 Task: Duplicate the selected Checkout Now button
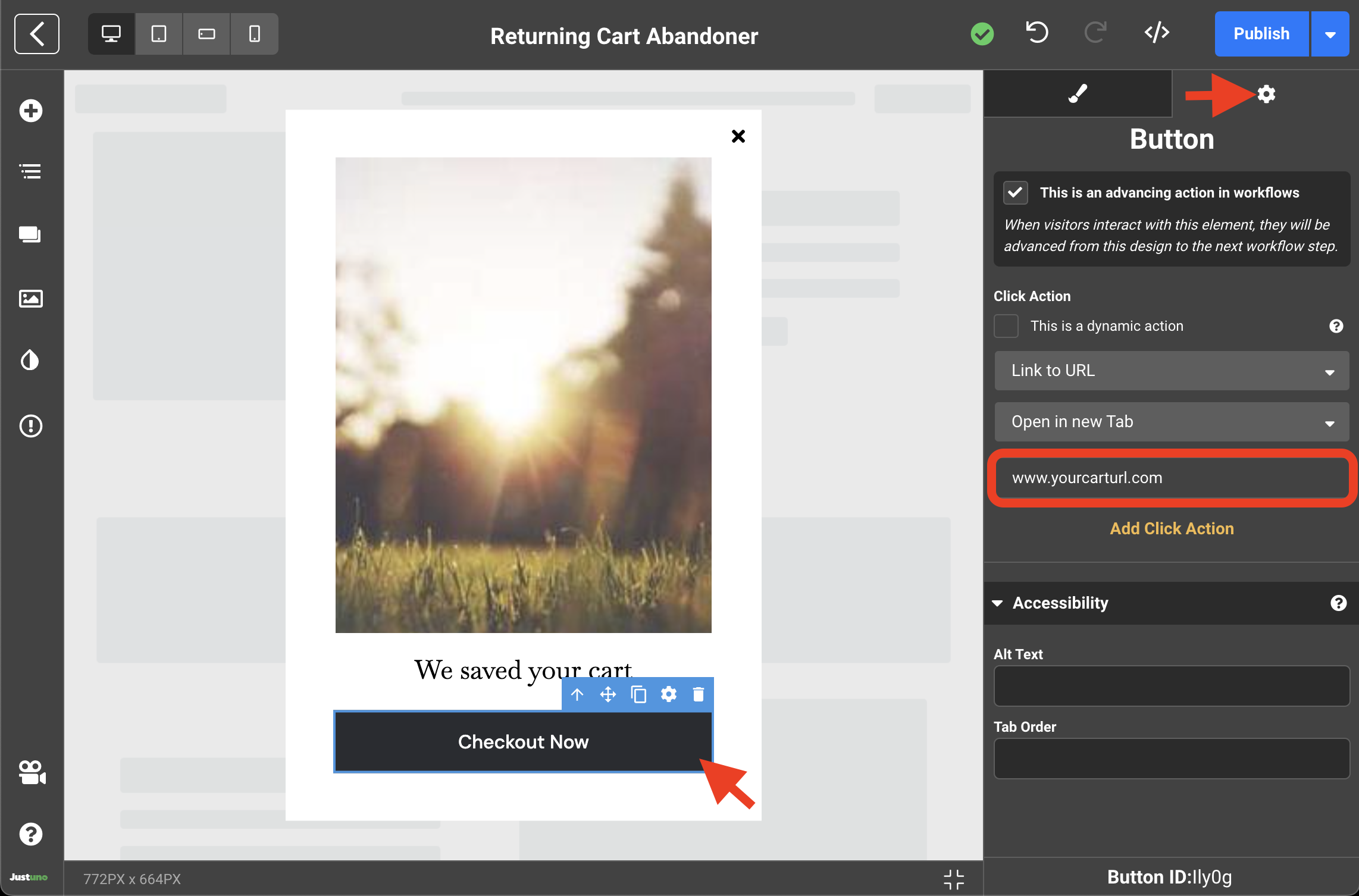(638, 694)
